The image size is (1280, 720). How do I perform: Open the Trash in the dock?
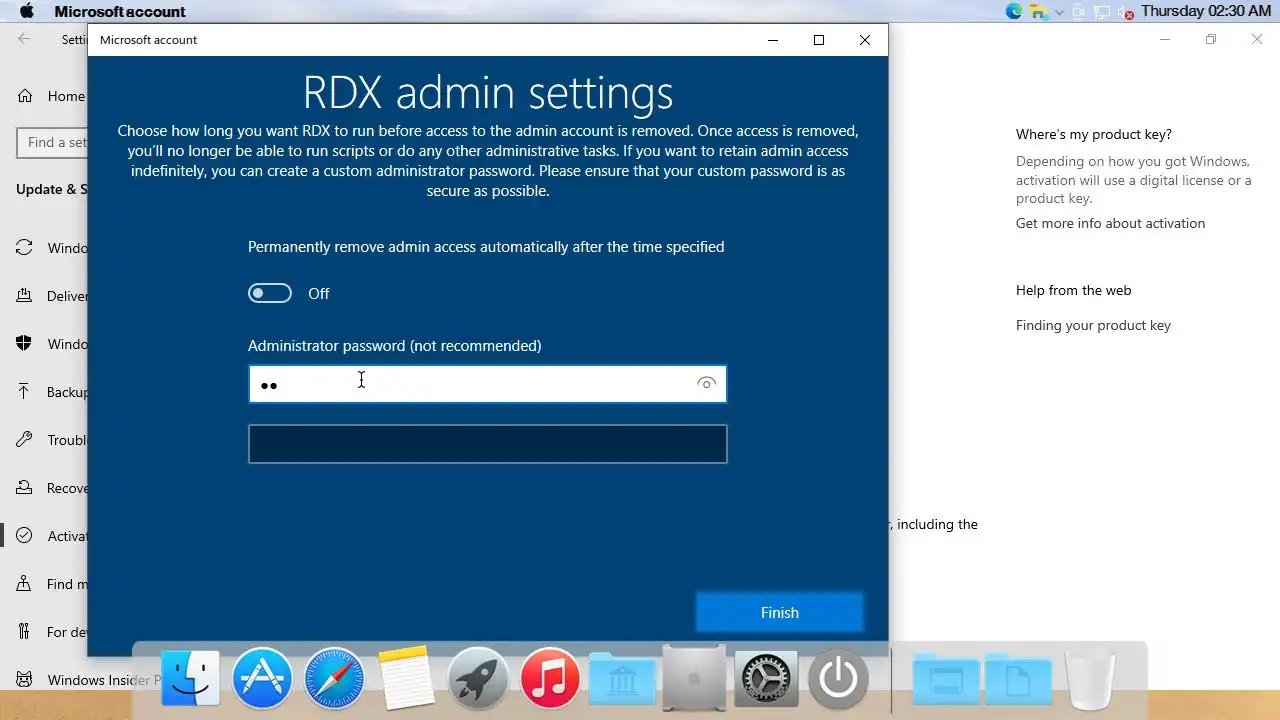[1090, 678]
